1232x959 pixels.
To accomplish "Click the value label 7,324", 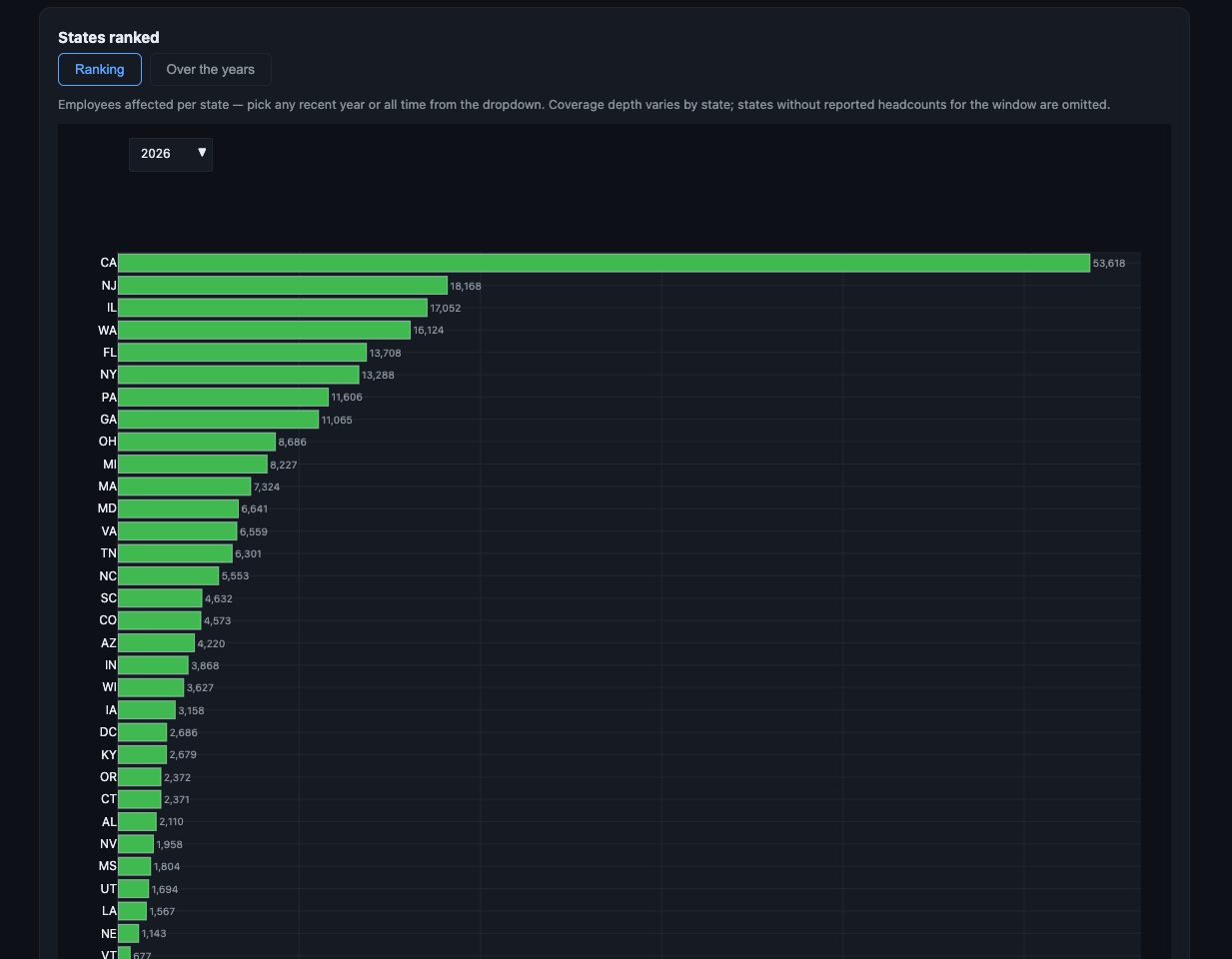I will (267, 487).
